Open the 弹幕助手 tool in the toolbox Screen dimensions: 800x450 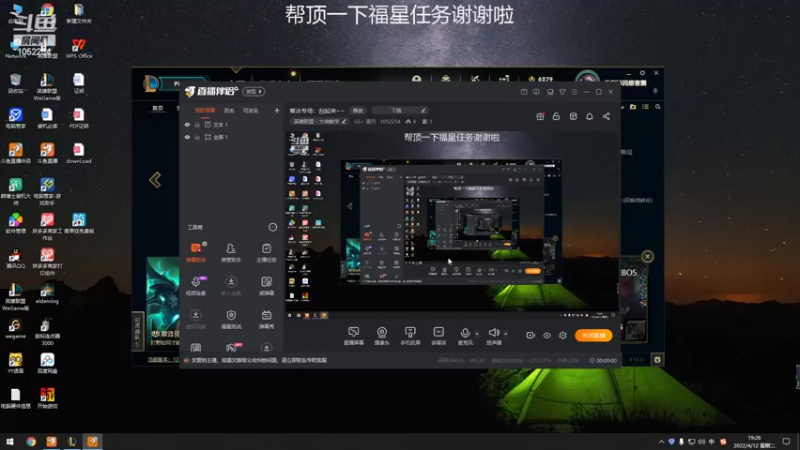tap(196, 252)
